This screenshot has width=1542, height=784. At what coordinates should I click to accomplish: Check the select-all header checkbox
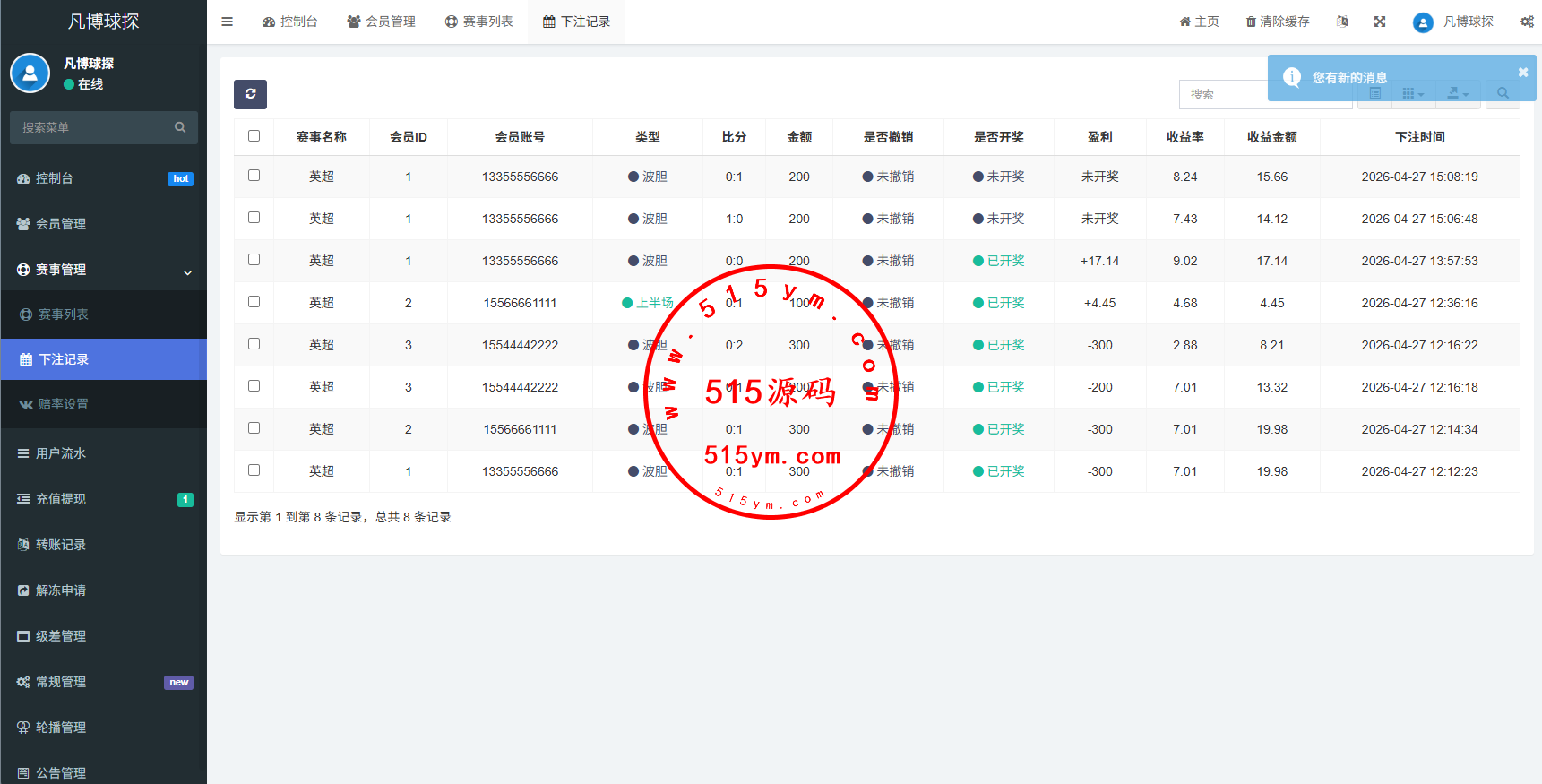(254, 136)
